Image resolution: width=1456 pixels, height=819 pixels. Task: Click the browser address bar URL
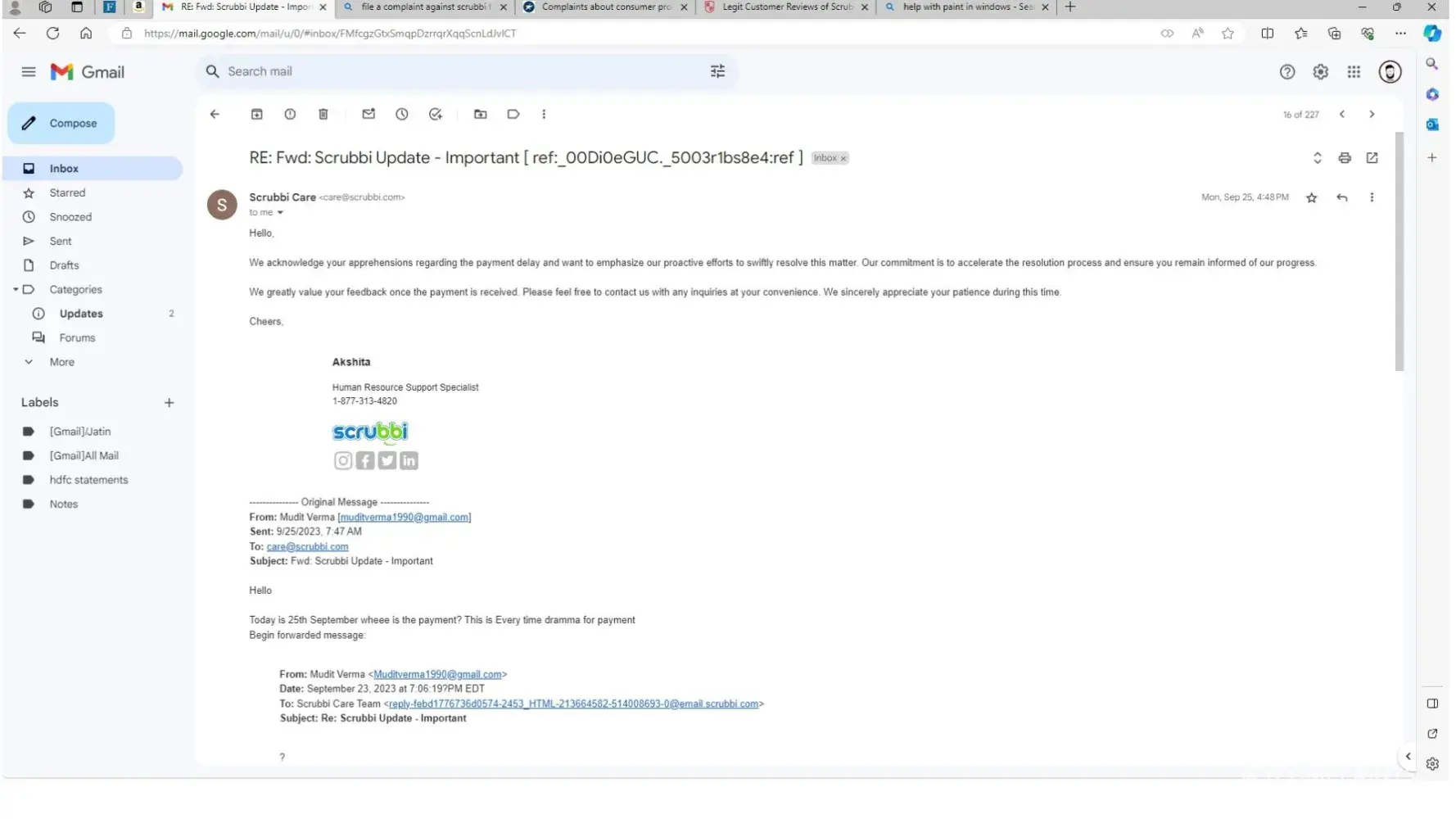[330, 34]
